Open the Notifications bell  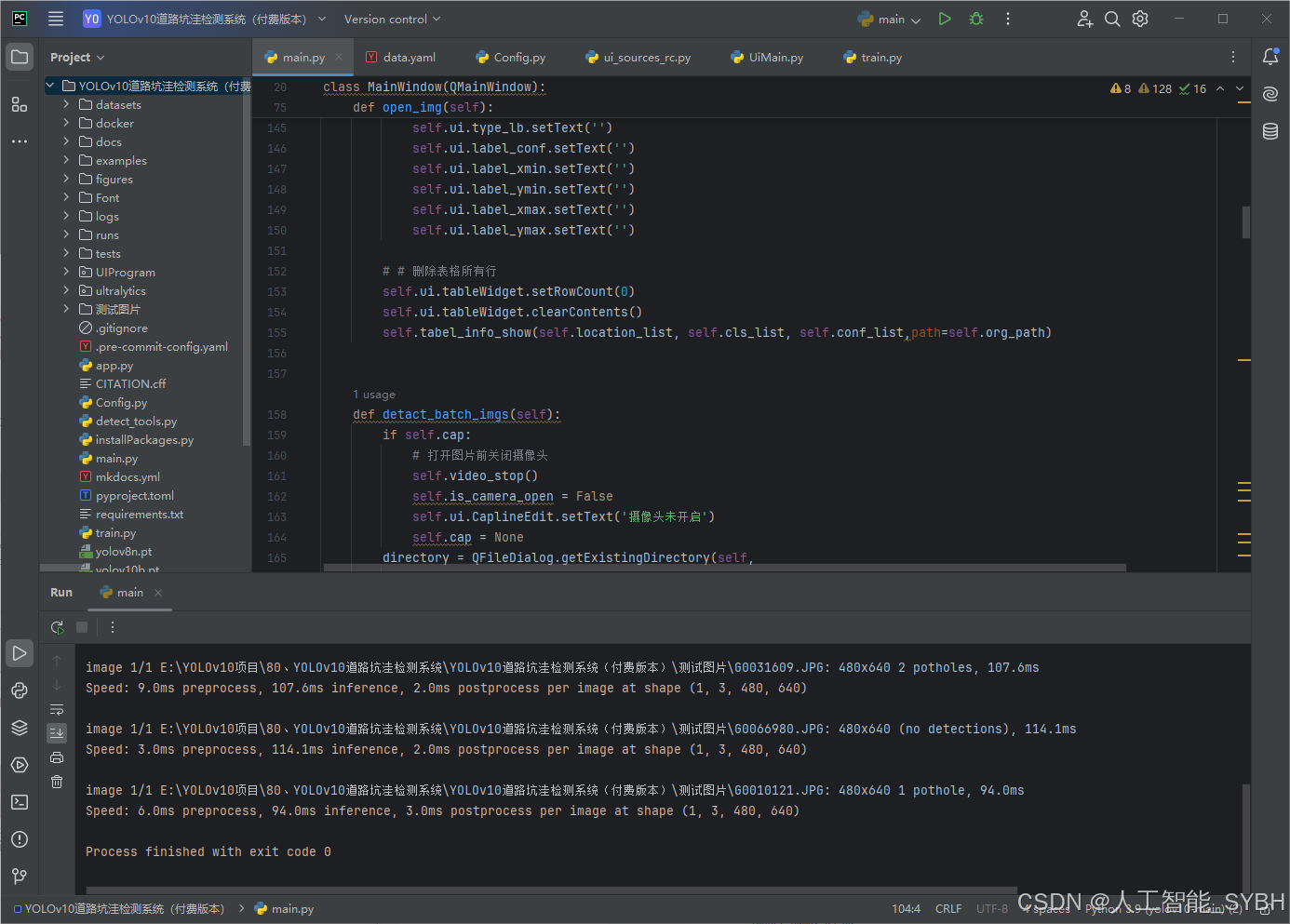[1270, 57]
